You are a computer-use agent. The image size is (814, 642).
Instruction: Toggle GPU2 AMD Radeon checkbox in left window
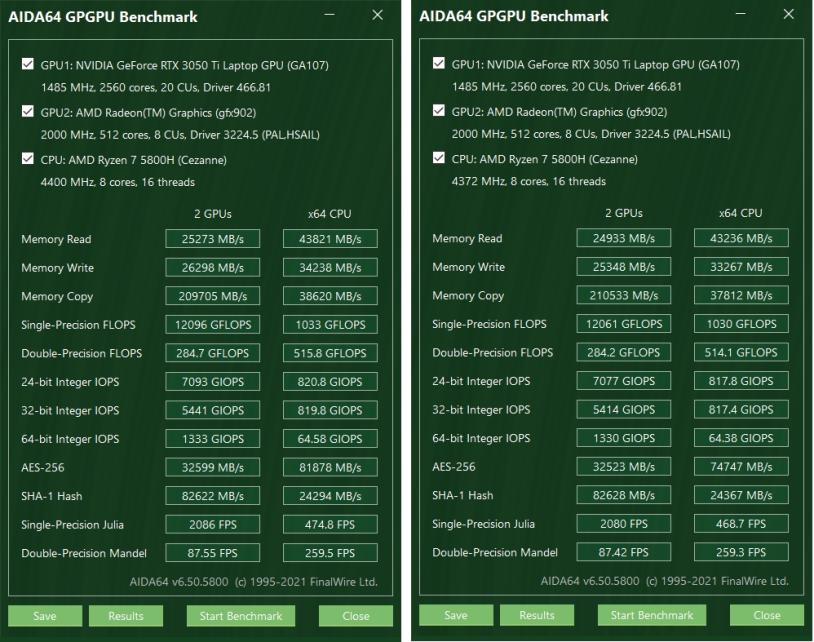(27, 112)
